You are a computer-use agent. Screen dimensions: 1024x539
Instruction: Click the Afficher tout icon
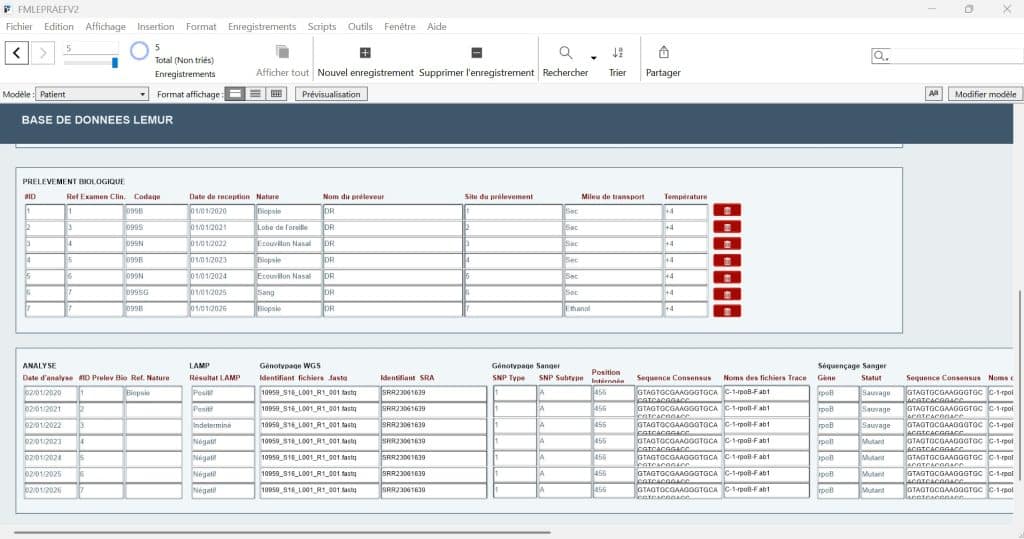(282, 53)
